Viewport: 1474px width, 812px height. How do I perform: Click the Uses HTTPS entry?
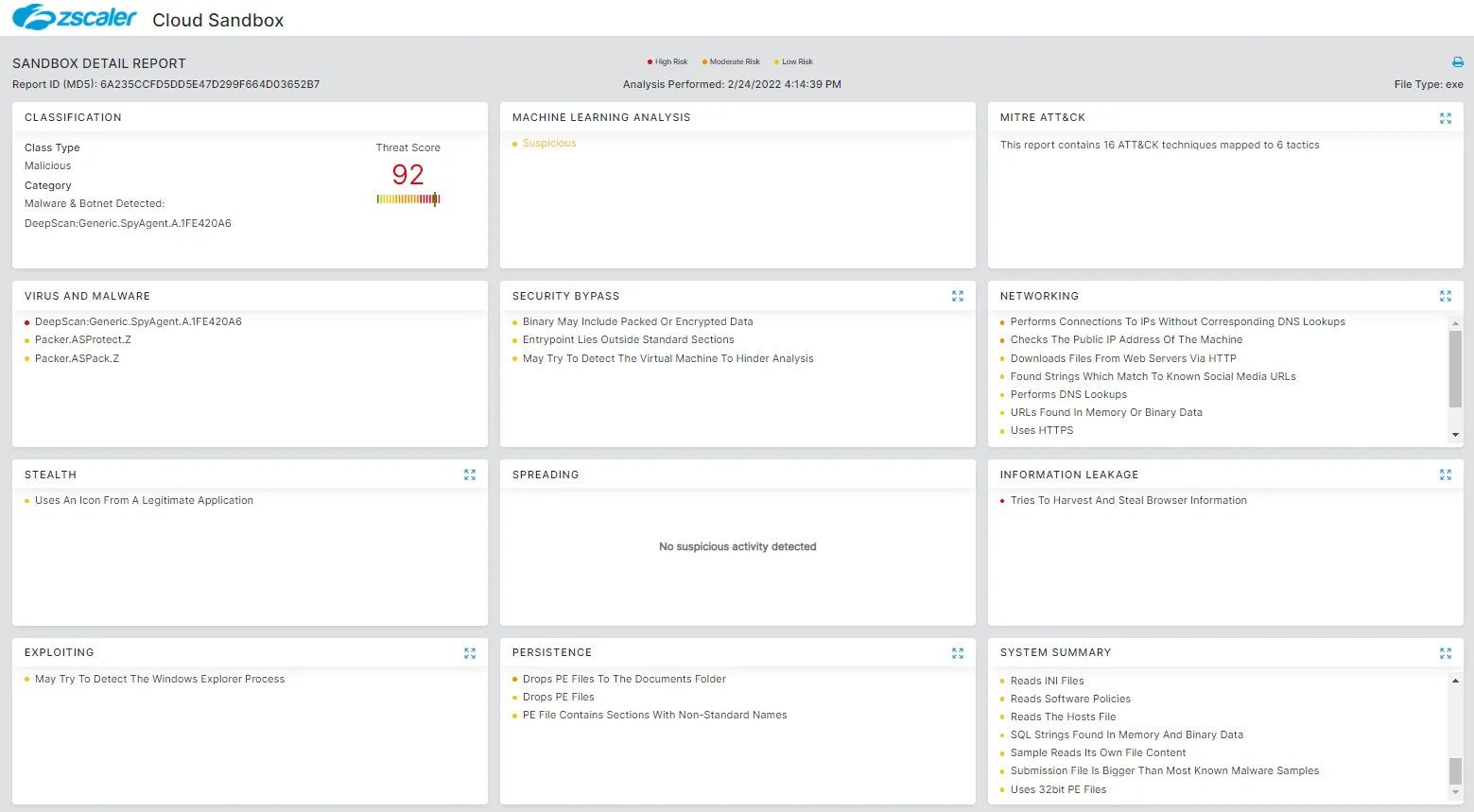point(1042,431)
